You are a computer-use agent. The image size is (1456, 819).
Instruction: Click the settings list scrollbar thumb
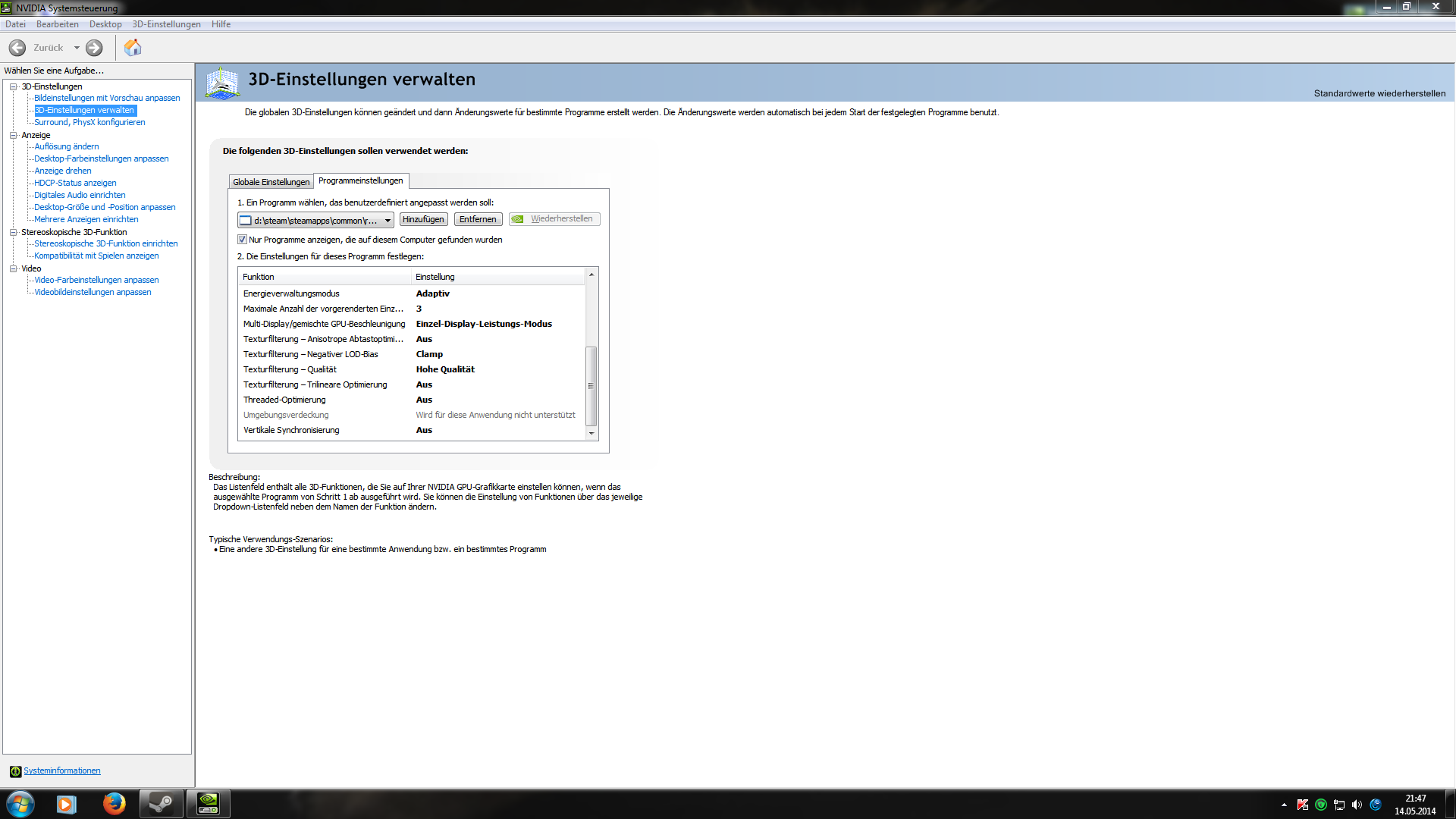coord(591,385)
